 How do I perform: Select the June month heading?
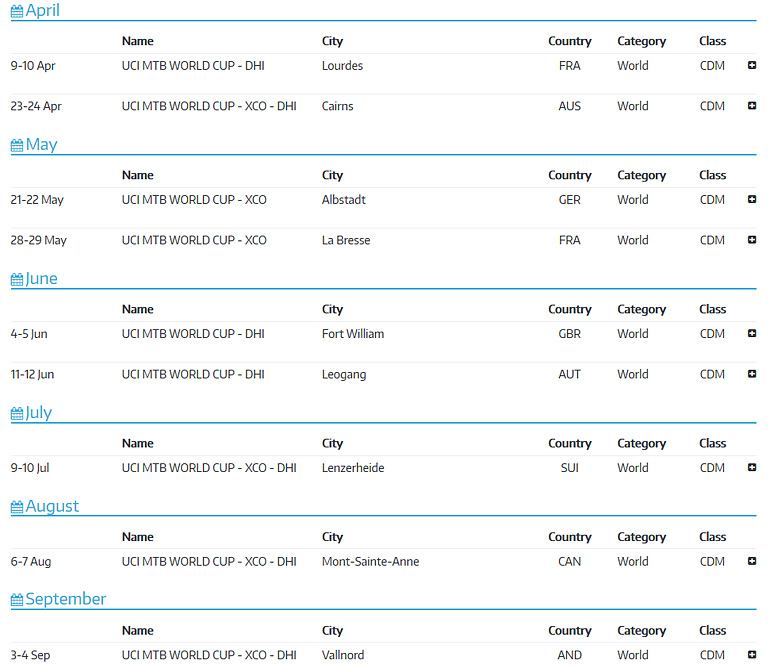coord(41,278)
